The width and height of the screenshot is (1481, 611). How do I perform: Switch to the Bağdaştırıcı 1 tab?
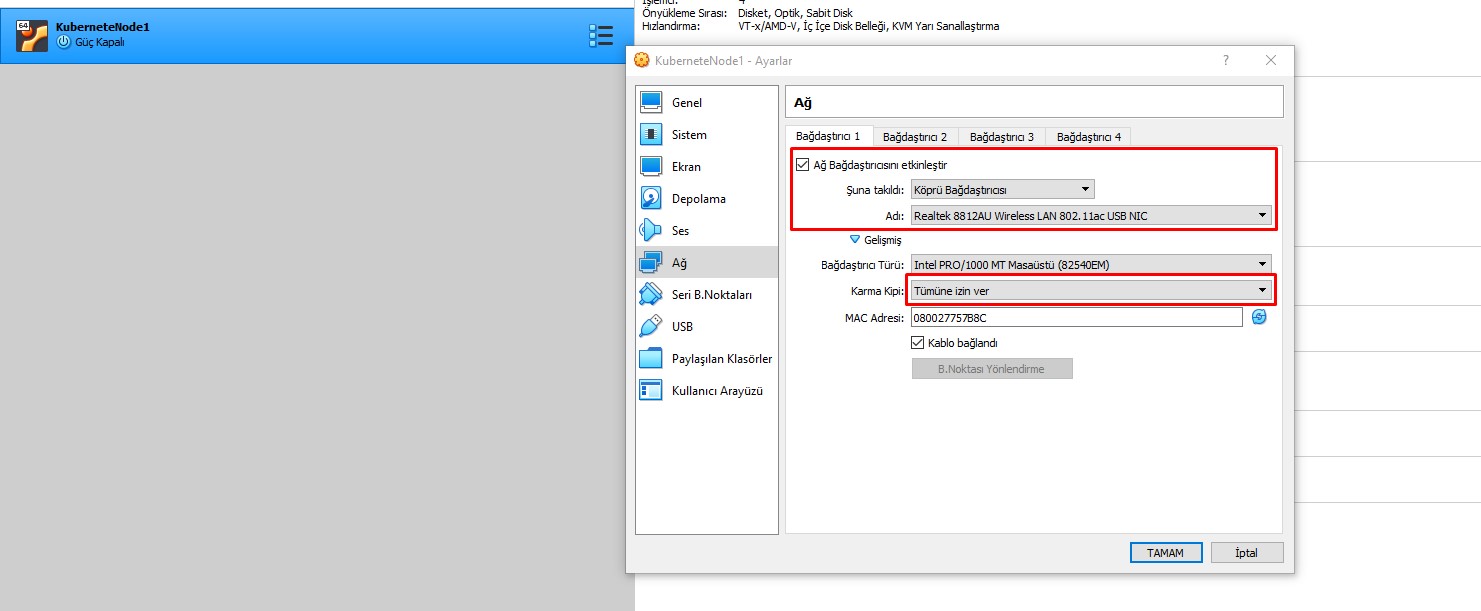click(828, 137)
